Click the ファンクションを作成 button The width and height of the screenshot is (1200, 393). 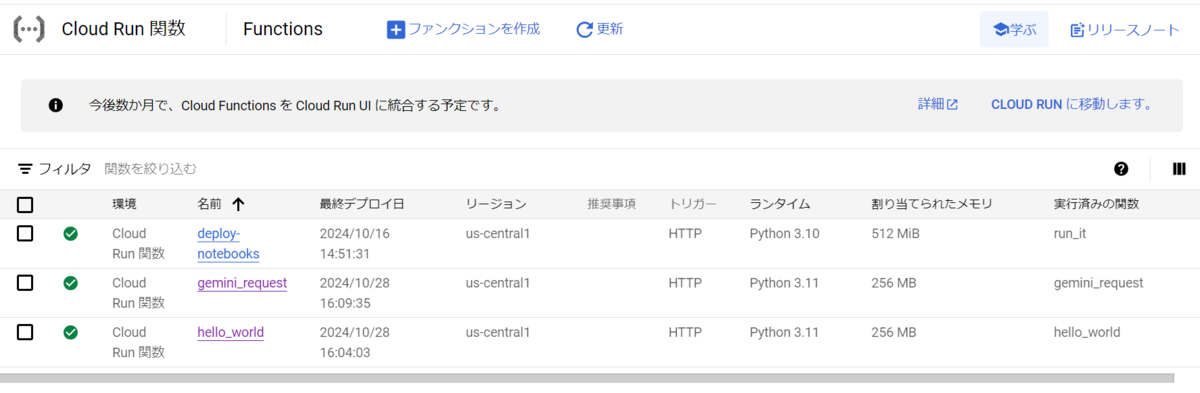coord(463,29)
